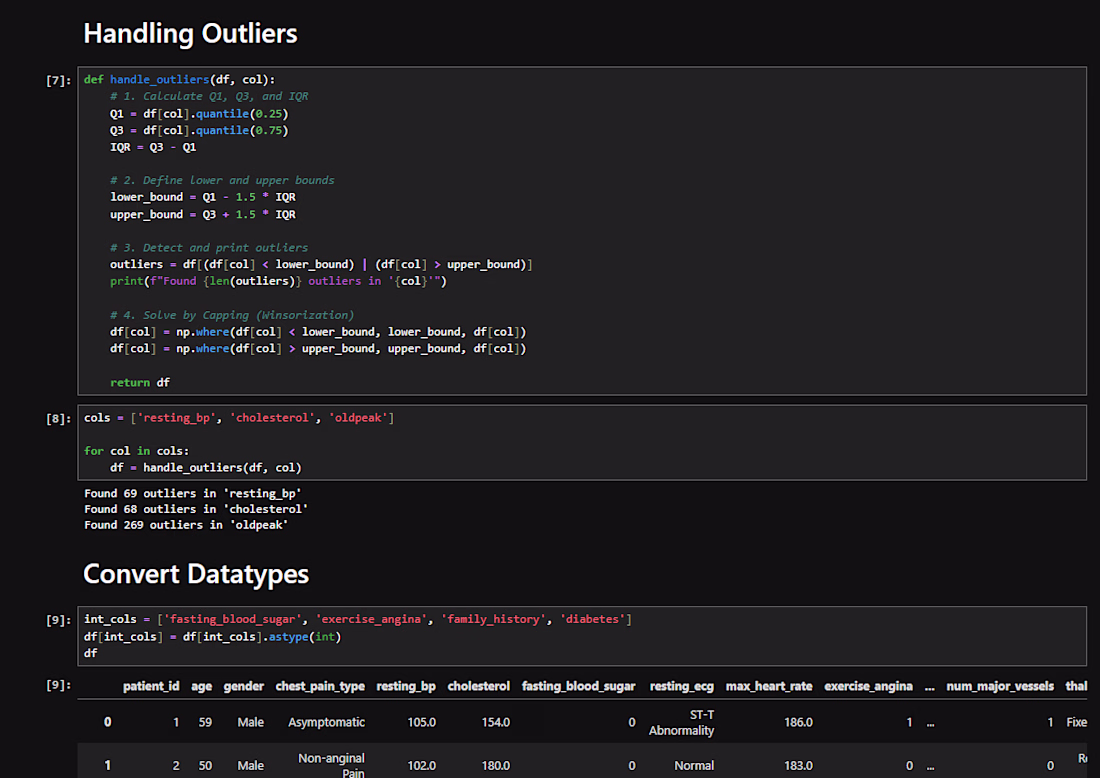The width and height of the screenshot is (1100, 778).
Task: Place cursor on def handle_outliers line
Action: 180,79
